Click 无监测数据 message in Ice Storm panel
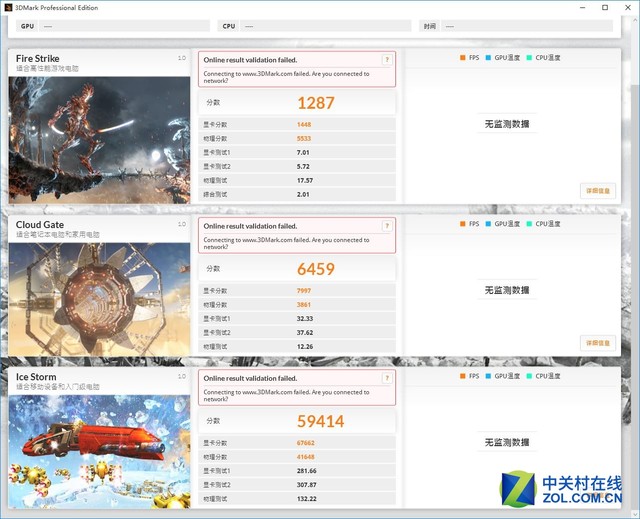The image size is (640, 519). pos(507,442)
